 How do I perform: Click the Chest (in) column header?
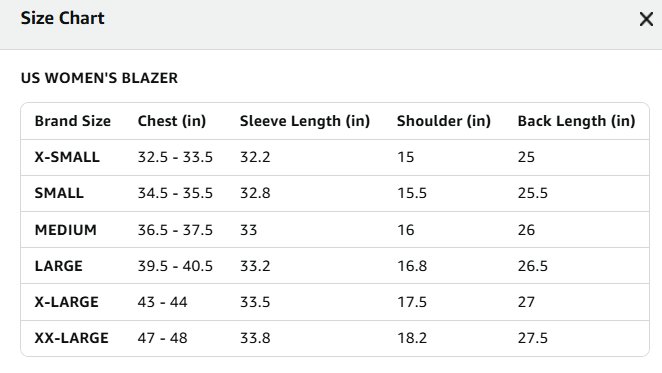172,121
